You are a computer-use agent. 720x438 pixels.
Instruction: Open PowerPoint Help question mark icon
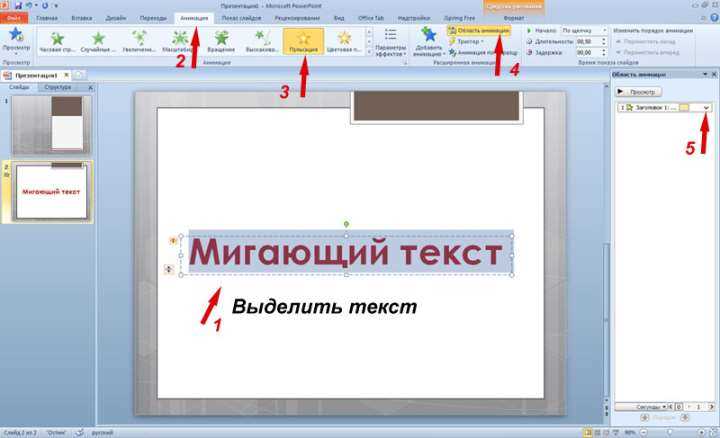point(714,17)
